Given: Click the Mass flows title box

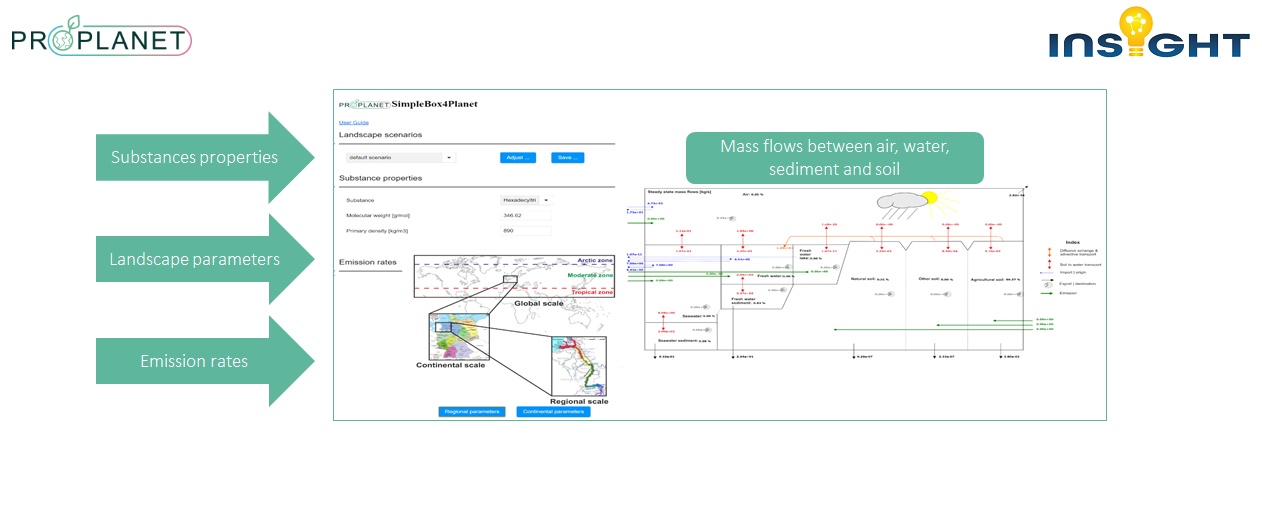Looking at the screenshot, I should (834, 158).
